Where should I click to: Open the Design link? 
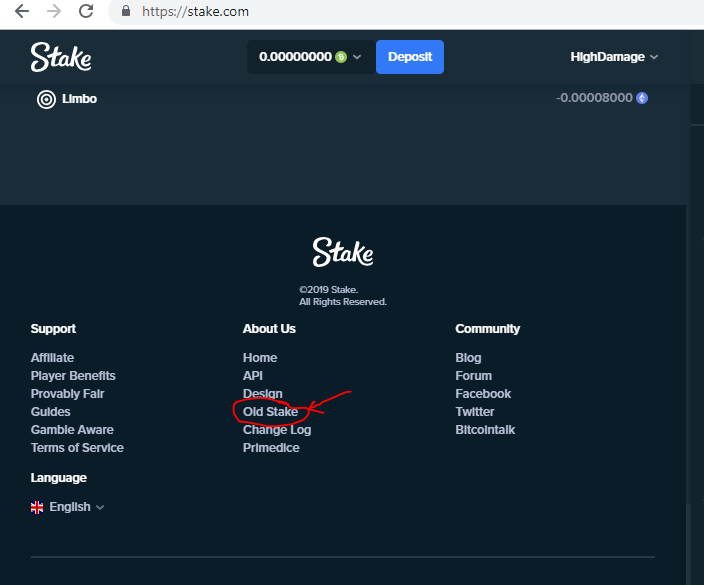[263, 394]
